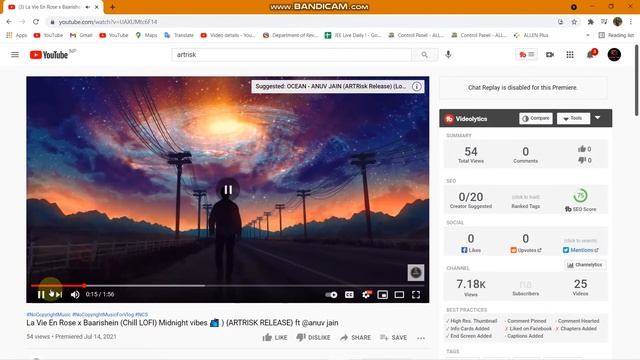Start voice search with the microphone
The image size is (640, 360).
(x=448, y=54)
